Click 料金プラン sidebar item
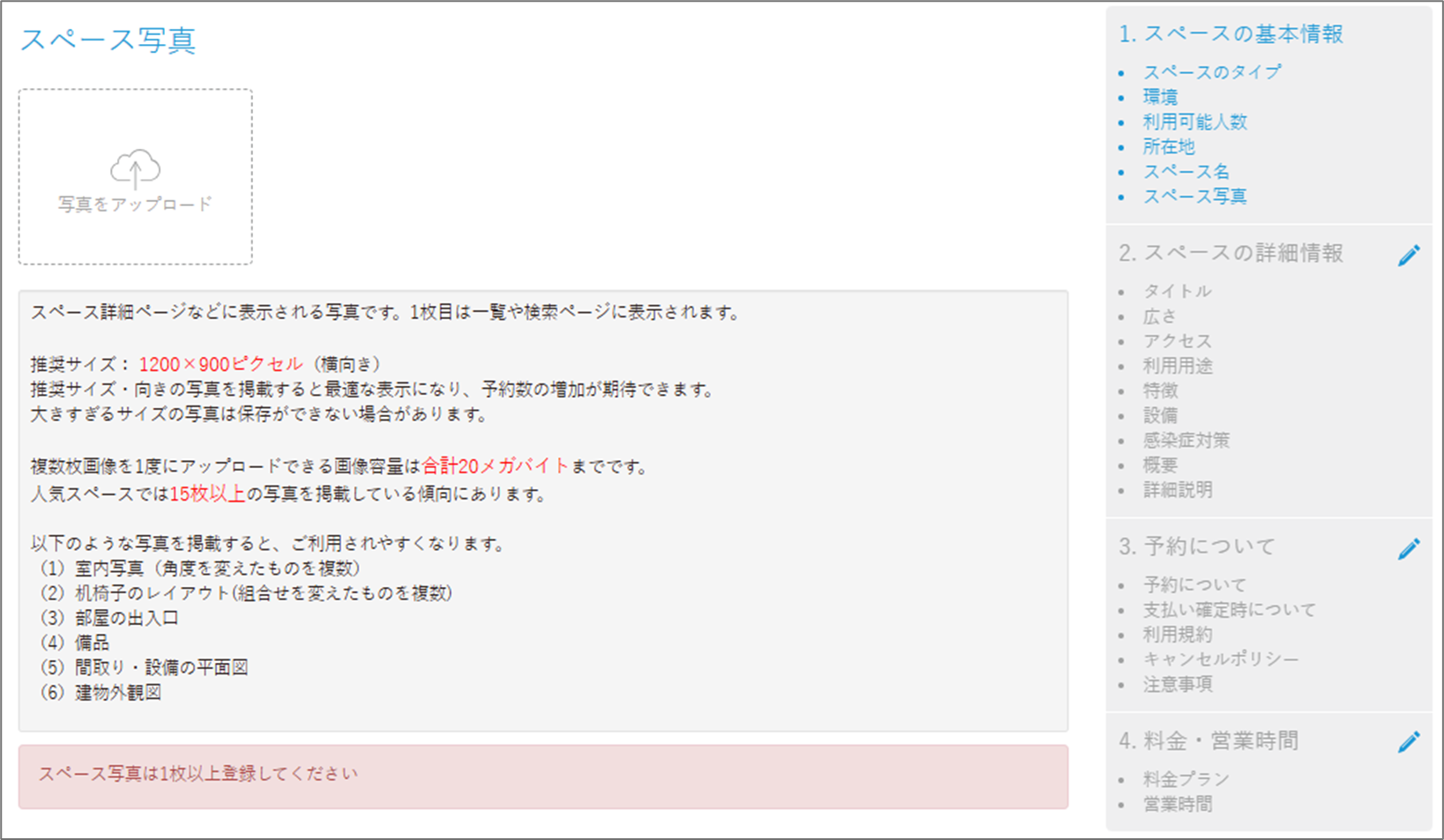 [1186, 779]
